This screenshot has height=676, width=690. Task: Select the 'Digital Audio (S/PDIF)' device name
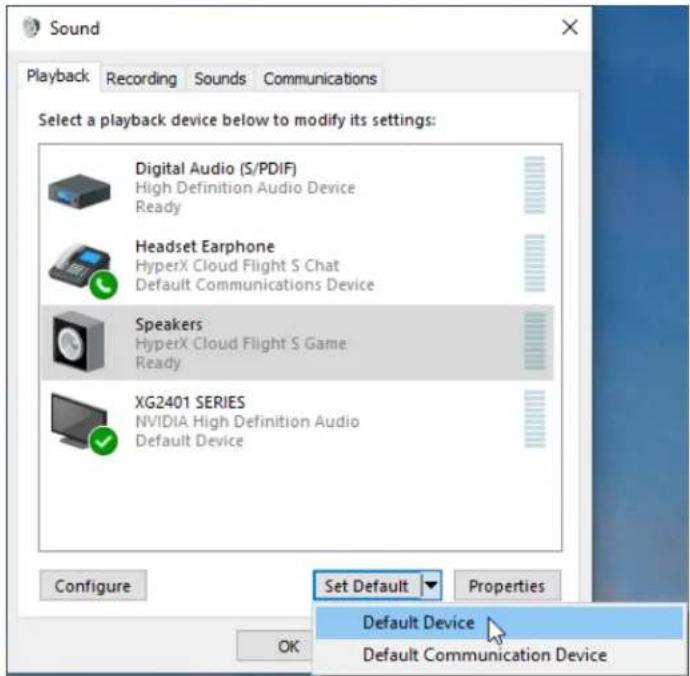pyautogui.click(x=216, y=169)
